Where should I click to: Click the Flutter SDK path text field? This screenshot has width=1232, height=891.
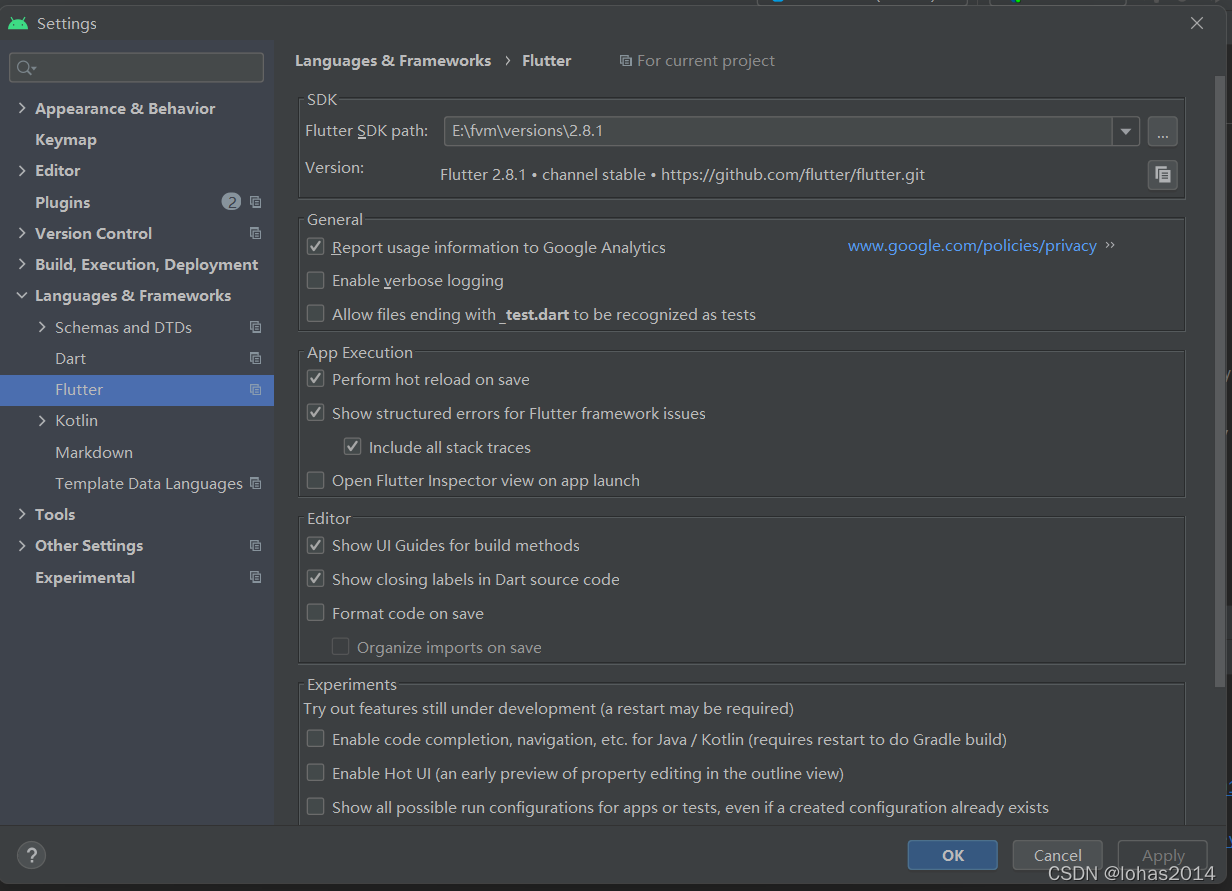(x=778, y=131)
